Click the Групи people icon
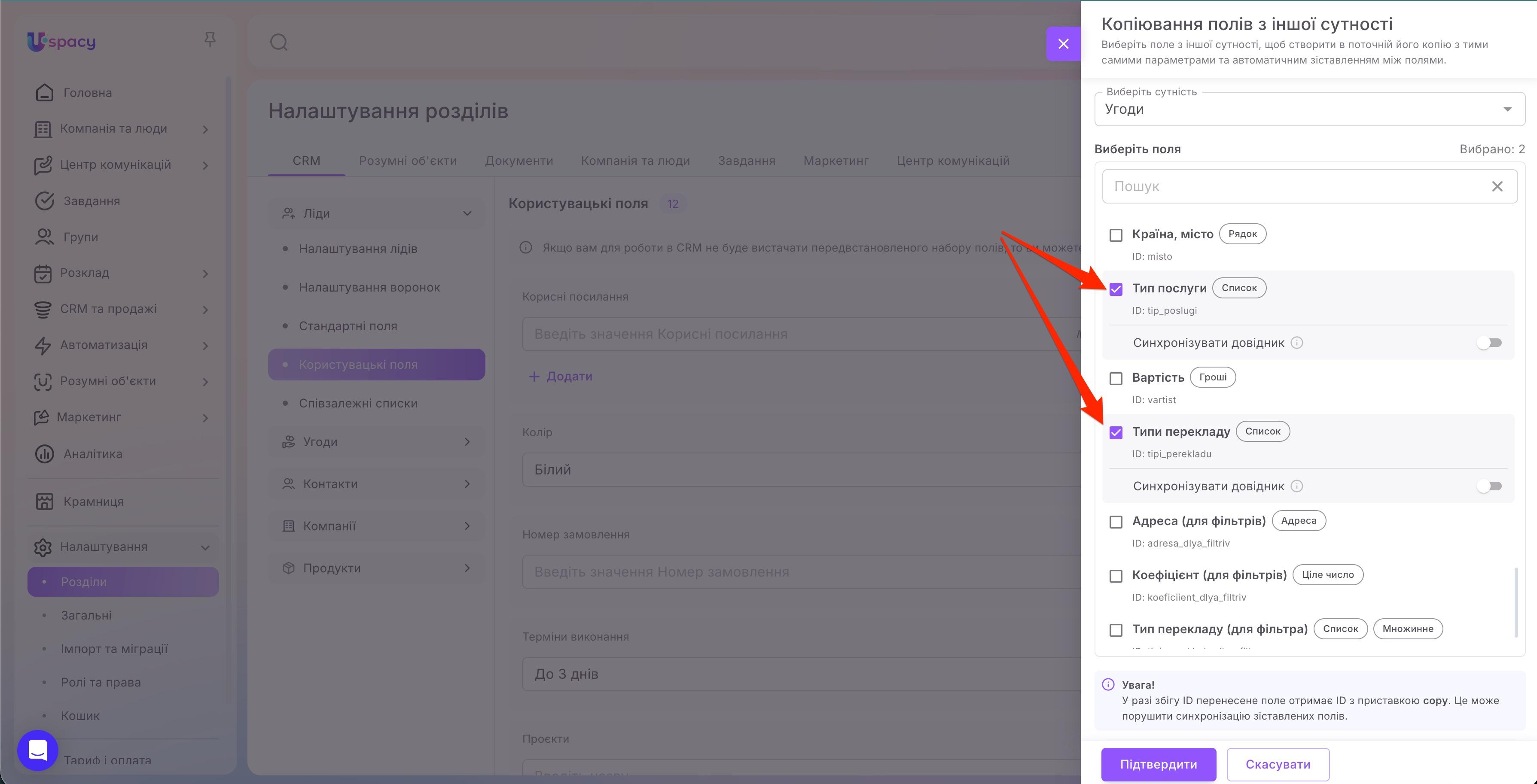Viewport: 1537px width, 784px height. tap(44, 237)
